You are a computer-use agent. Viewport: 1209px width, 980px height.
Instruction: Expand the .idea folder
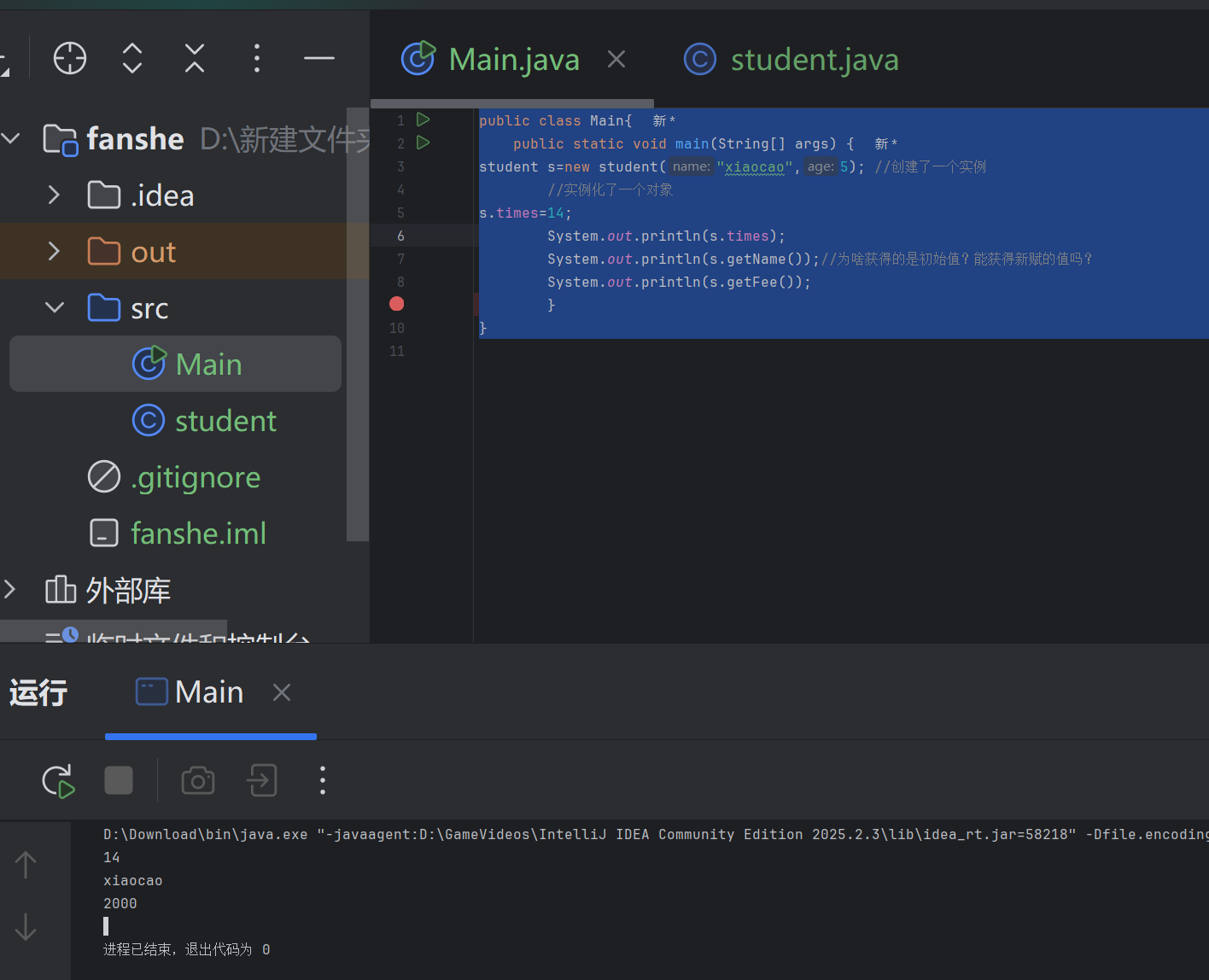54,195
